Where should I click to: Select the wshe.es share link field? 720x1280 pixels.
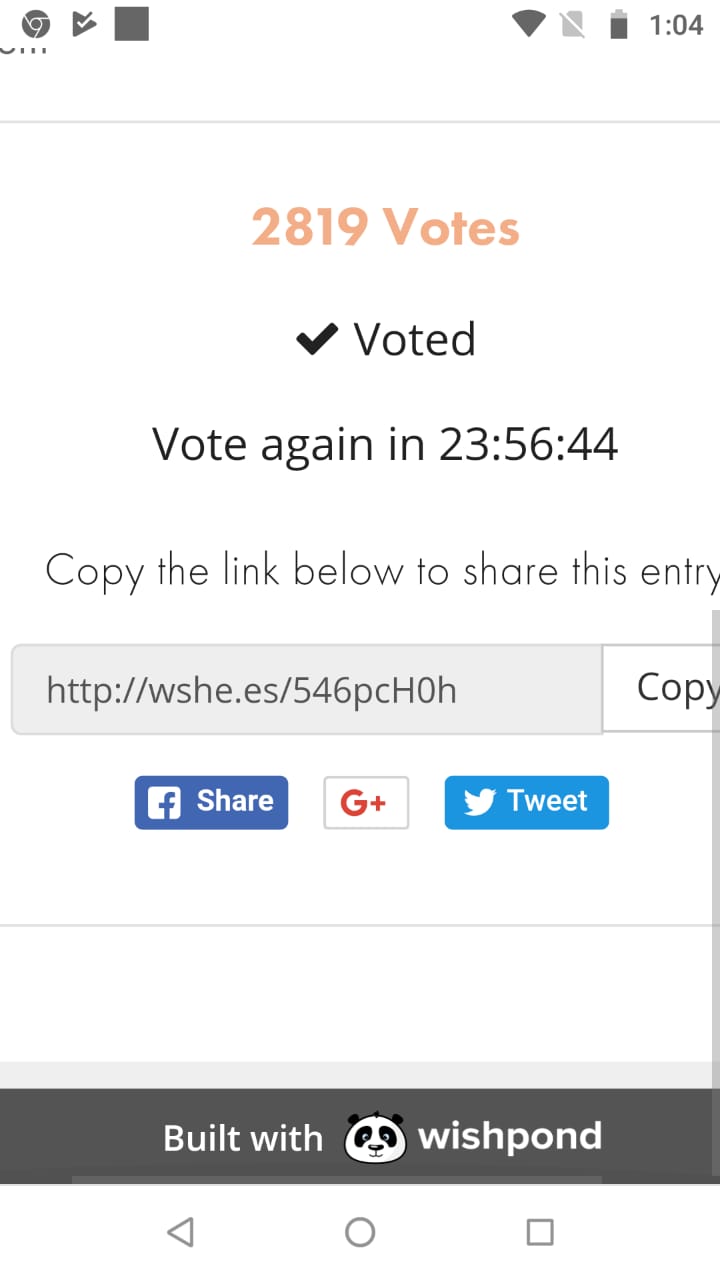tap(307, 689)
